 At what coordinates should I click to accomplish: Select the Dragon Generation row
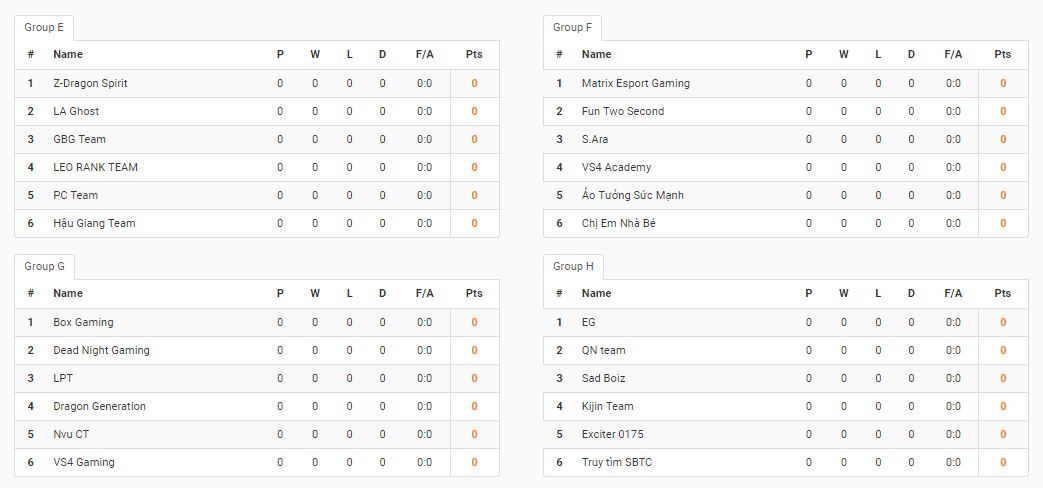click(x=257, y=406)
